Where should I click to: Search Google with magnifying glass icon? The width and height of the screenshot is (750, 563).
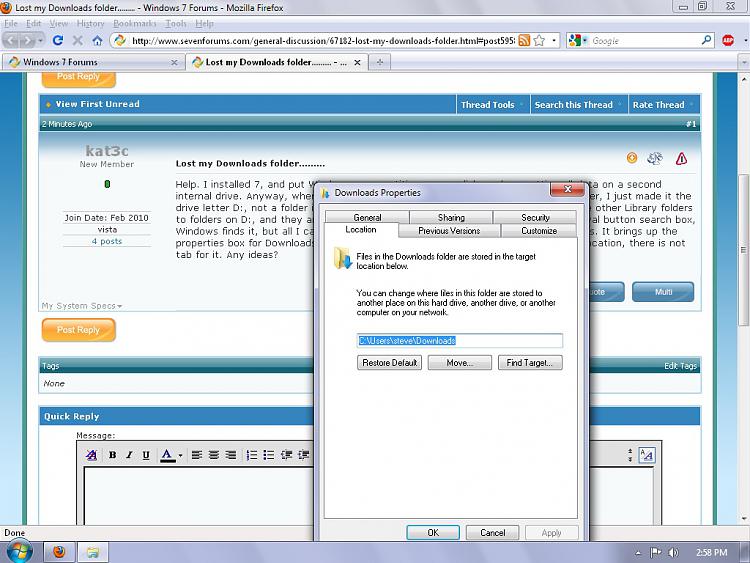click(x=706, y=40)
